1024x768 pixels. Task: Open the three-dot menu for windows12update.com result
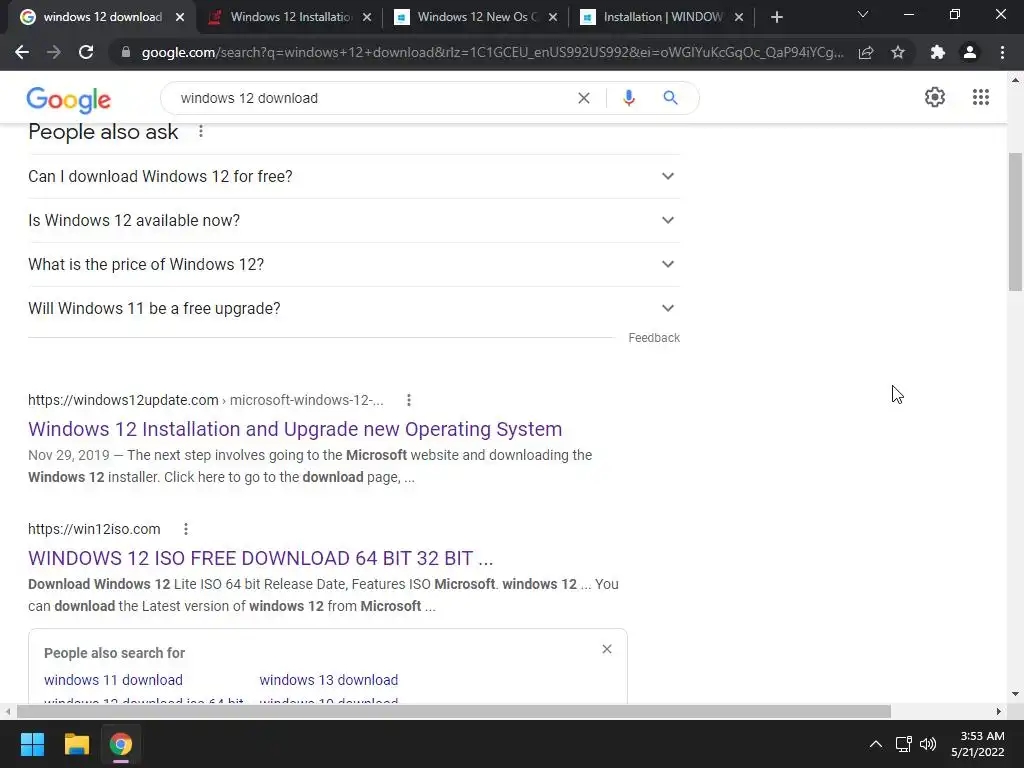coord(409,400)
